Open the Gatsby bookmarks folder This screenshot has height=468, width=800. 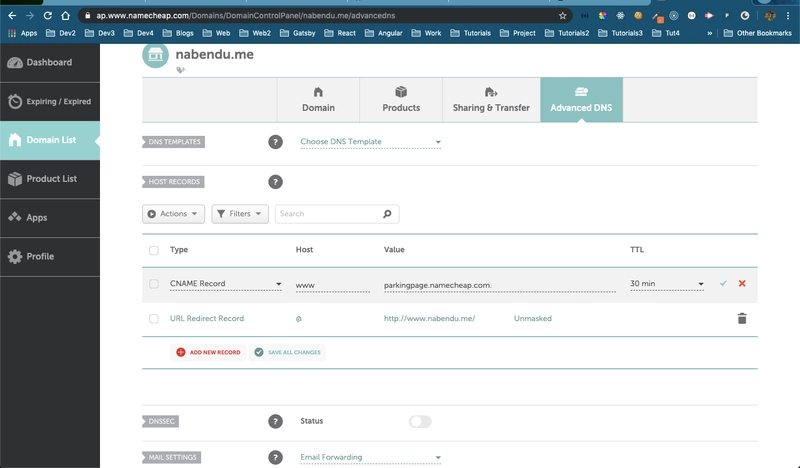[x=297, y=33]
